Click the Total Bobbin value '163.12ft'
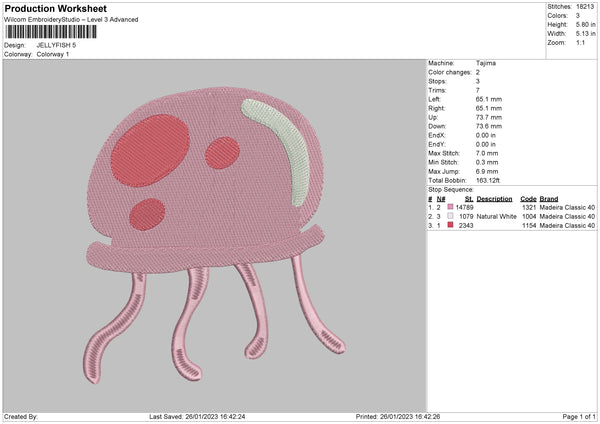Image resolution: width=600 pixels, height=424 pixels. point(488,180)
